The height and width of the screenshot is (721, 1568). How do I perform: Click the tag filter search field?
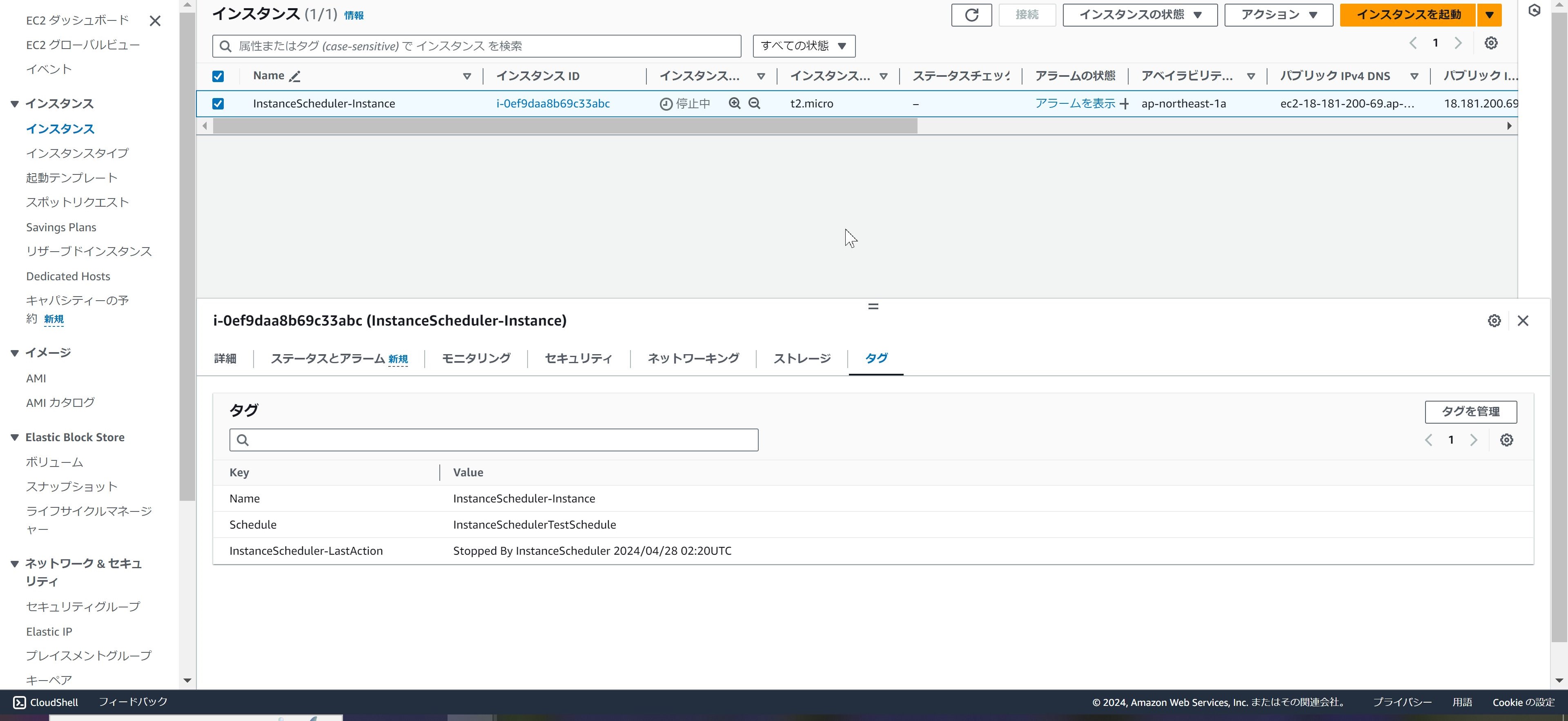[493, 440]
